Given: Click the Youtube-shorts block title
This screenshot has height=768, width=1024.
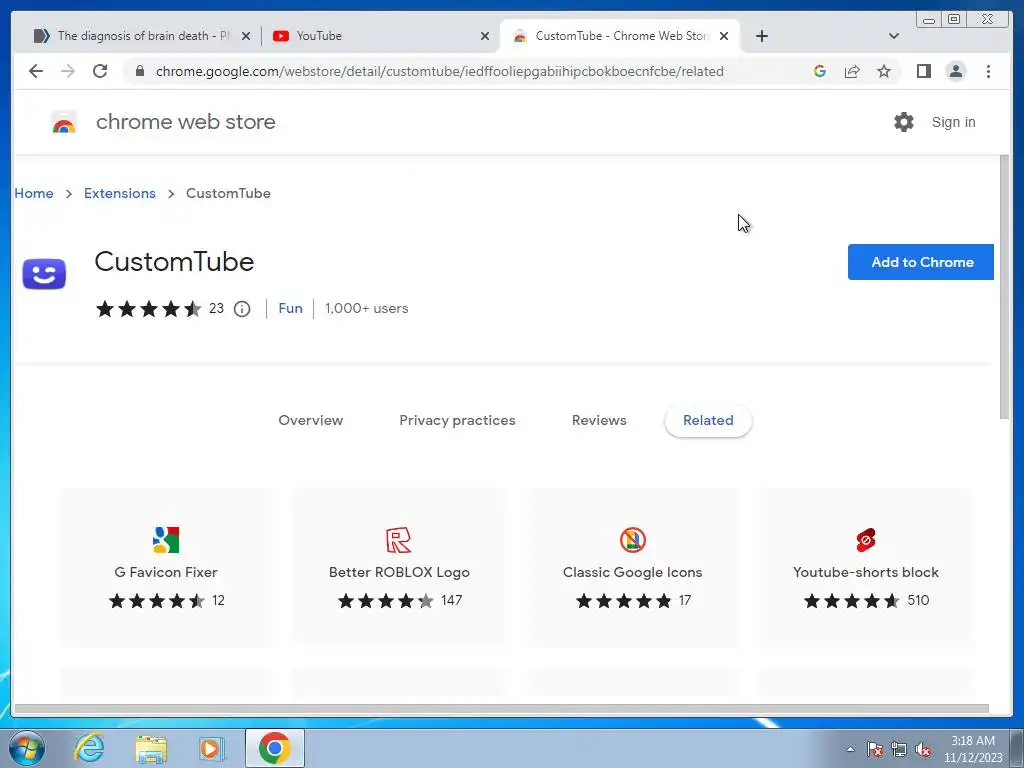Looking at the screenshot, I should pyautogui.click(x=866, y=572).
